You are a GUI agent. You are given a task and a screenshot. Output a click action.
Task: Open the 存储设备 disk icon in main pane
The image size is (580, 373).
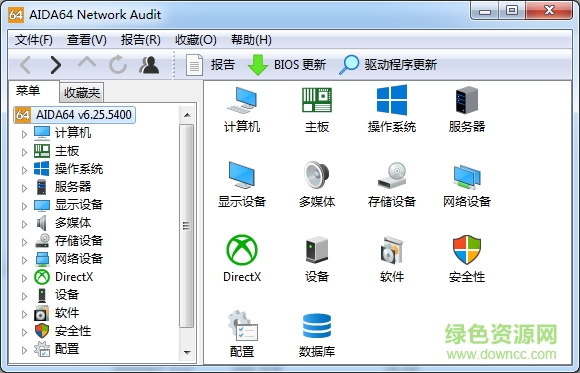[392, 175]
